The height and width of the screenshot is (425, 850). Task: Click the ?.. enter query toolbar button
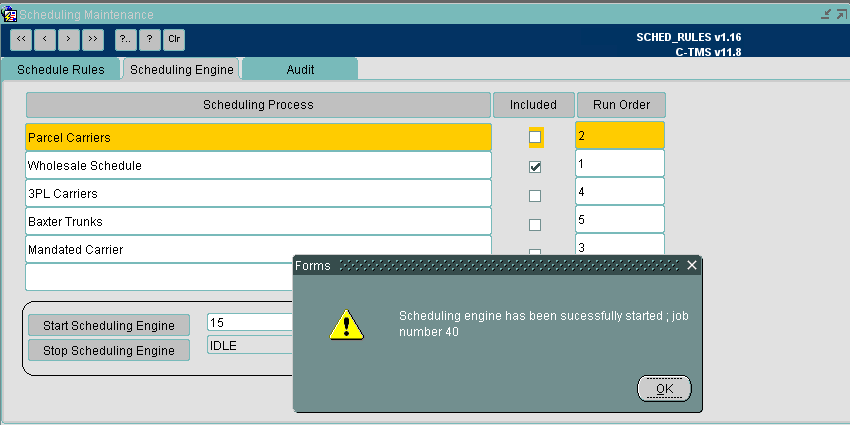[x=126, y=40]
